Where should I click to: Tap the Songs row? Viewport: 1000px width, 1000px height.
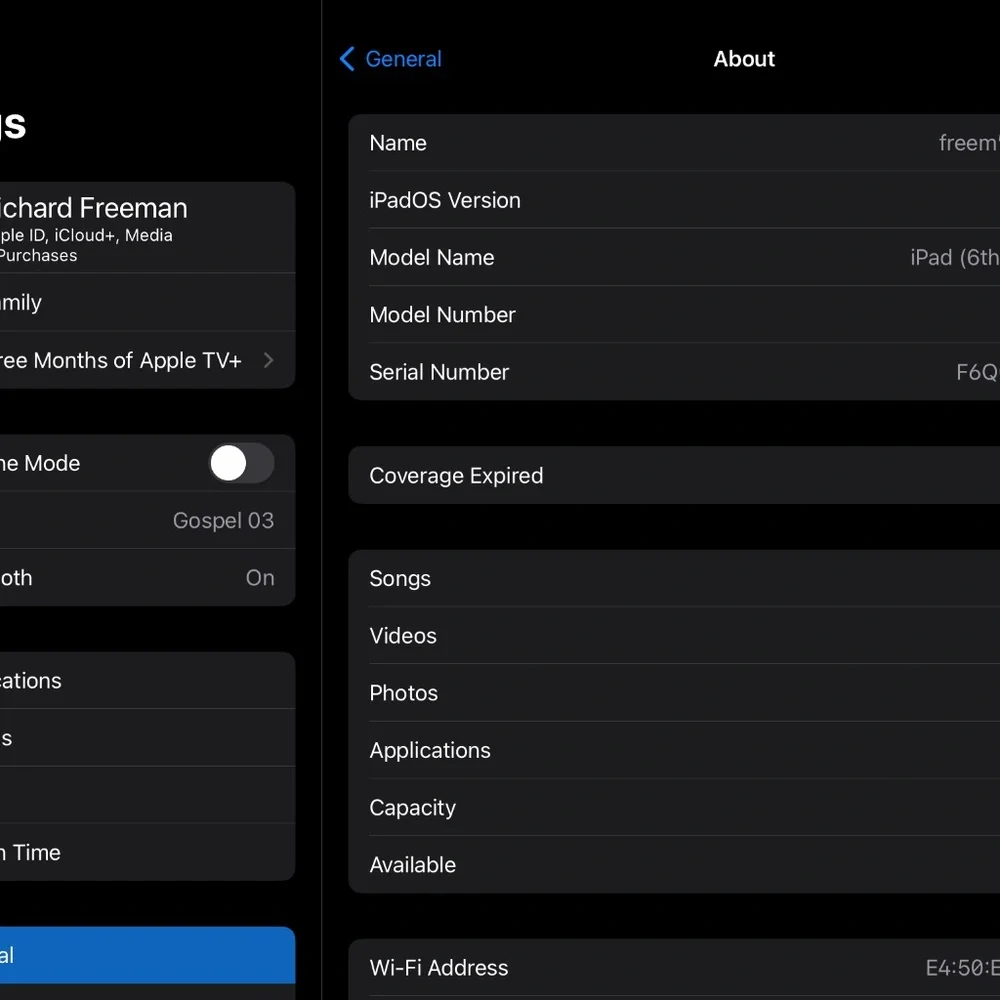click(674, 578)
